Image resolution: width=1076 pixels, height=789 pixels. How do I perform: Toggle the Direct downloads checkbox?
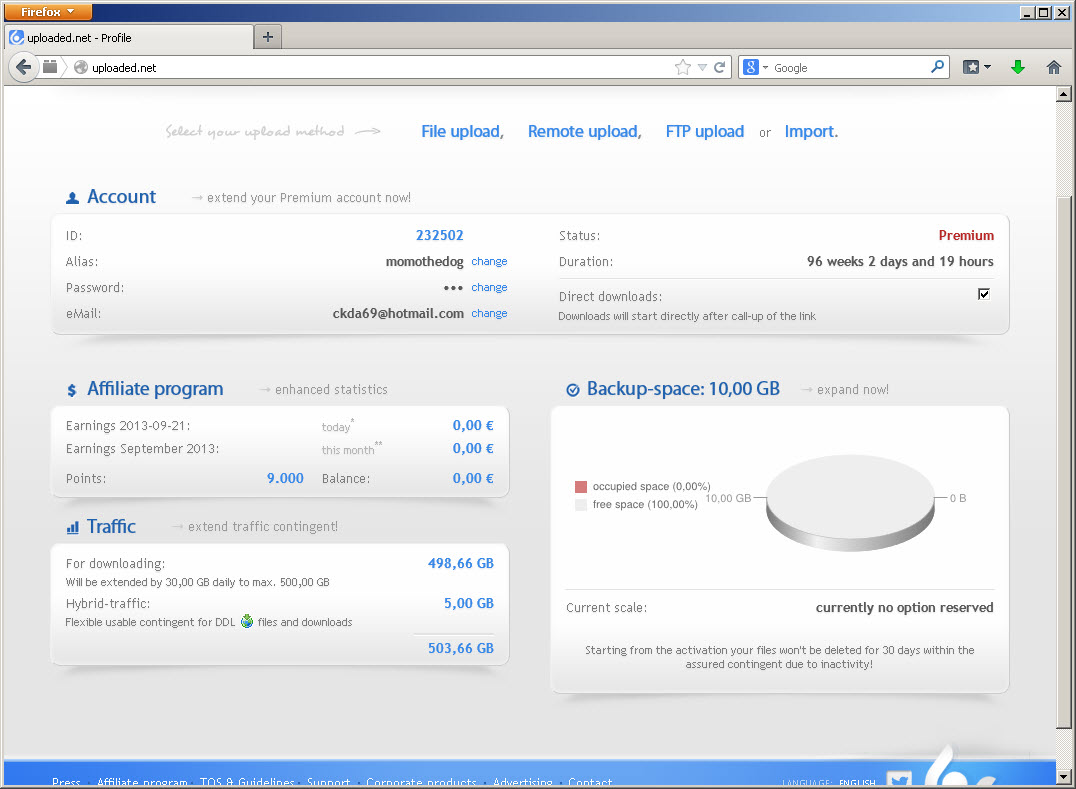coord(983,294)
